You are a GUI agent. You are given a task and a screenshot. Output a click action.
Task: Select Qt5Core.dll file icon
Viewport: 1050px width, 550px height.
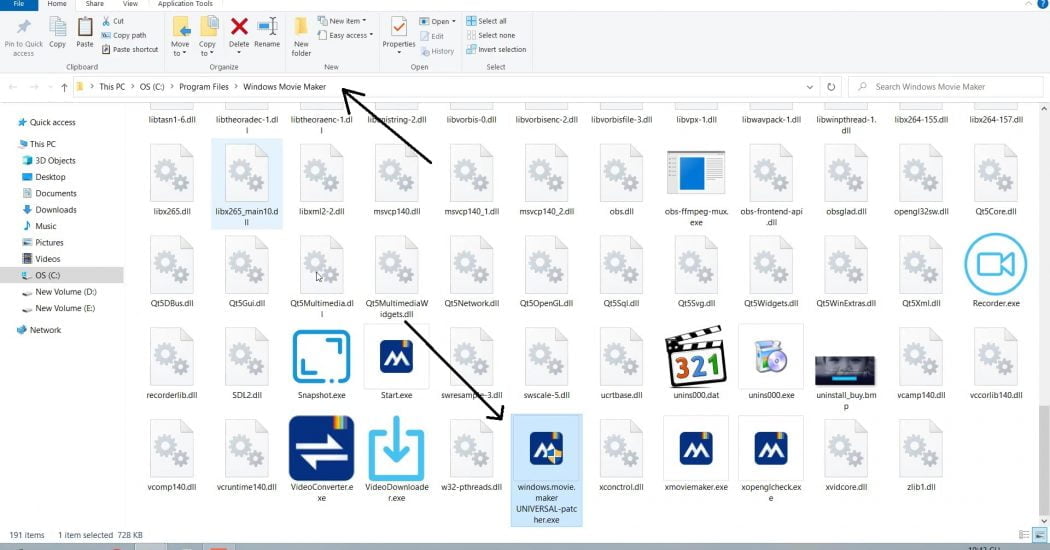(x=996, y=172)
